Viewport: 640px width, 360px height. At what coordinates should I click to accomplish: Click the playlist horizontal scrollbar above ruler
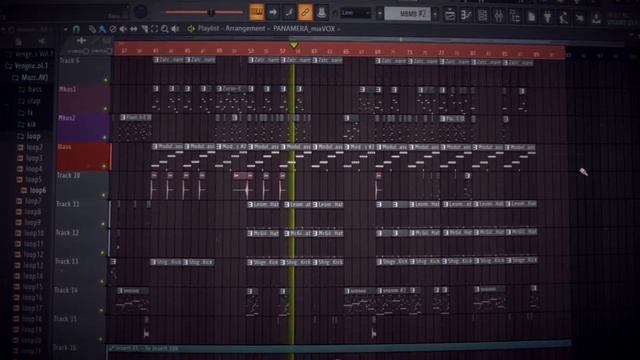457,40
